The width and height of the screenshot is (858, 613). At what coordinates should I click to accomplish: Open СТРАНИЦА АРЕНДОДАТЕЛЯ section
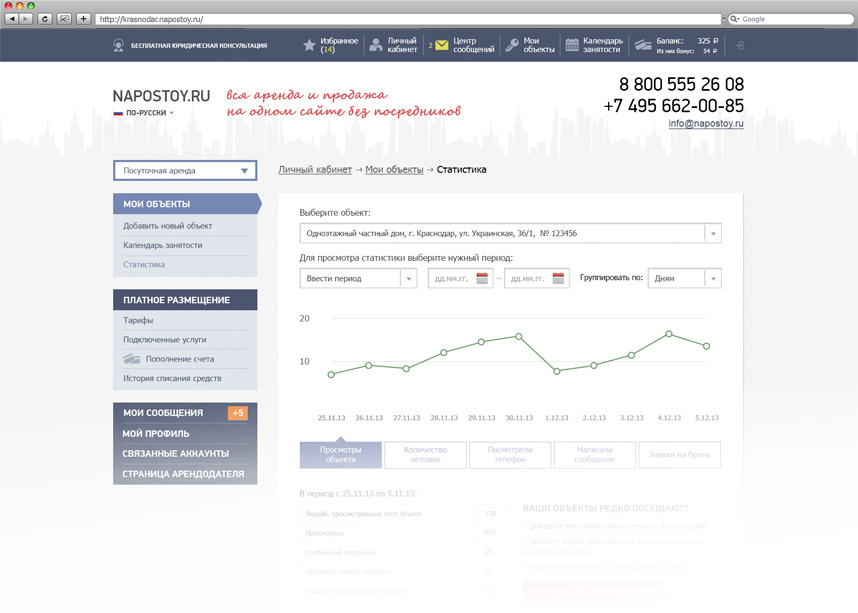tap(183, 474)
